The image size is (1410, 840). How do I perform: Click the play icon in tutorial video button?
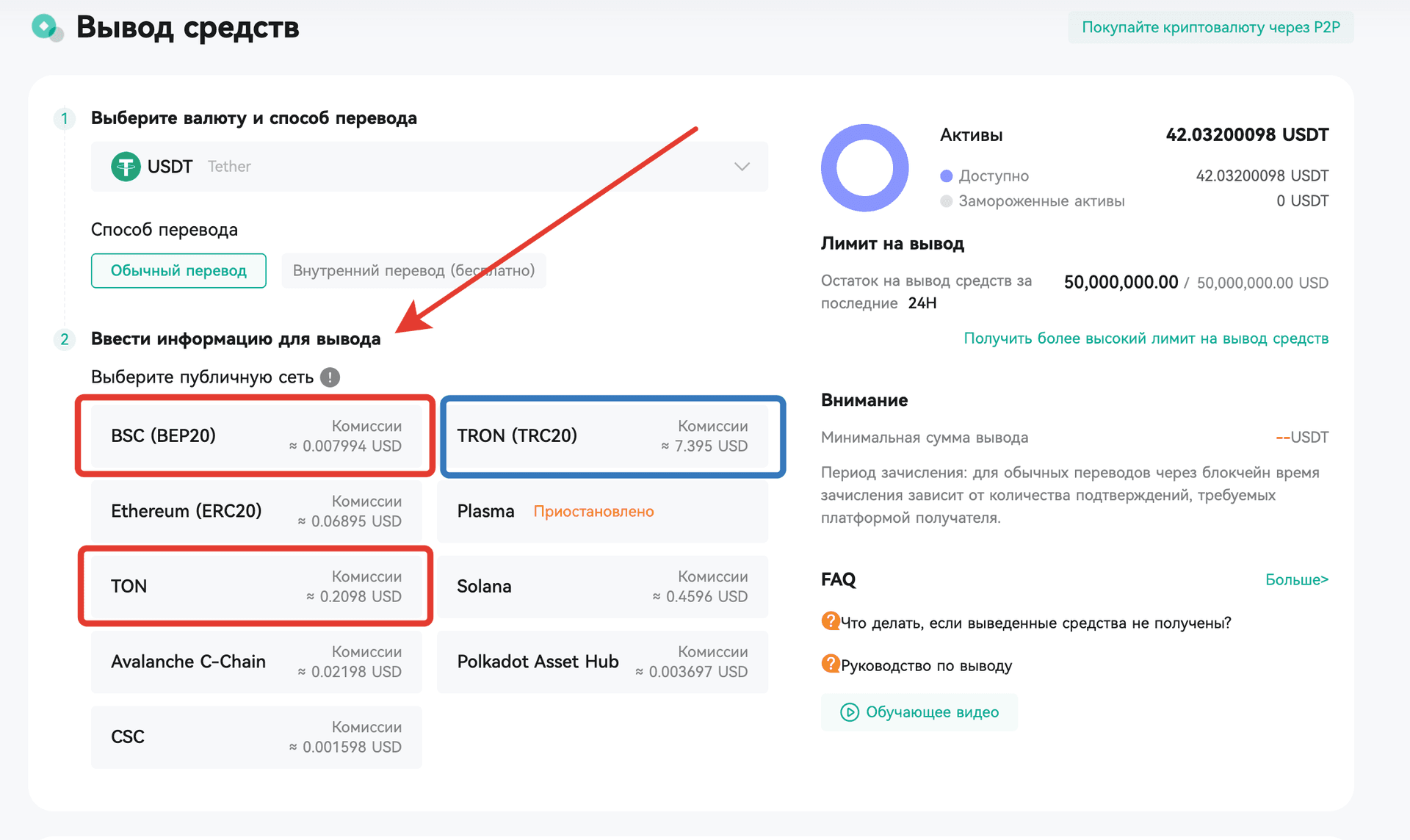pyautogui.click(x=849, y=712)
